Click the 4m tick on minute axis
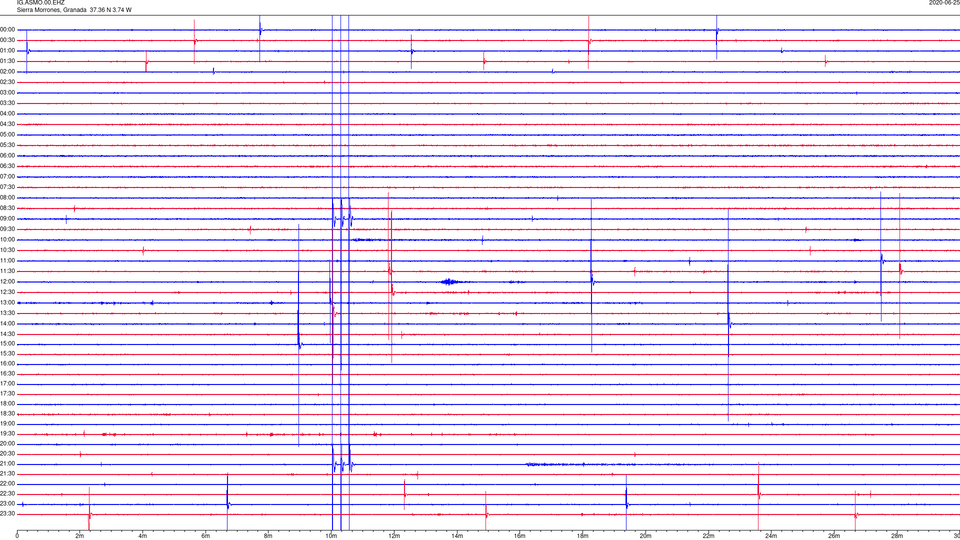The image size is (960, 540). click(x=143, y=536)
